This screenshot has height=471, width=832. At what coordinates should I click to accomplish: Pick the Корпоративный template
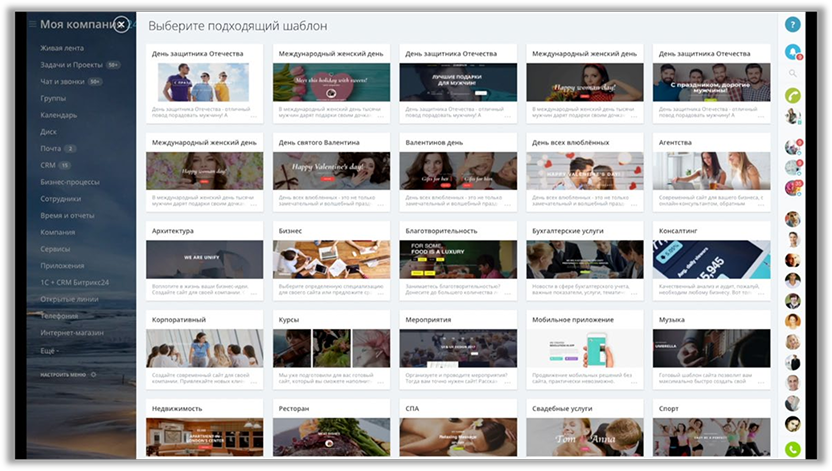[x=204, y=350]
